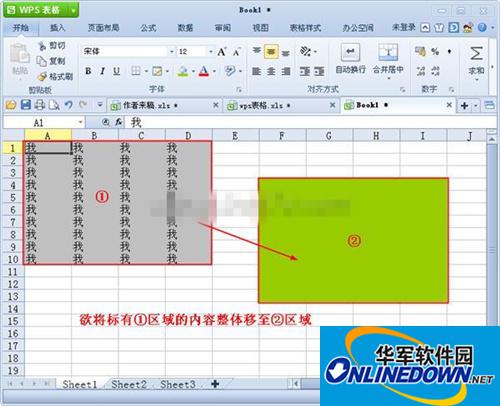
Task: Switch to wps表格.xls document tab
Action: coord(280,106)
